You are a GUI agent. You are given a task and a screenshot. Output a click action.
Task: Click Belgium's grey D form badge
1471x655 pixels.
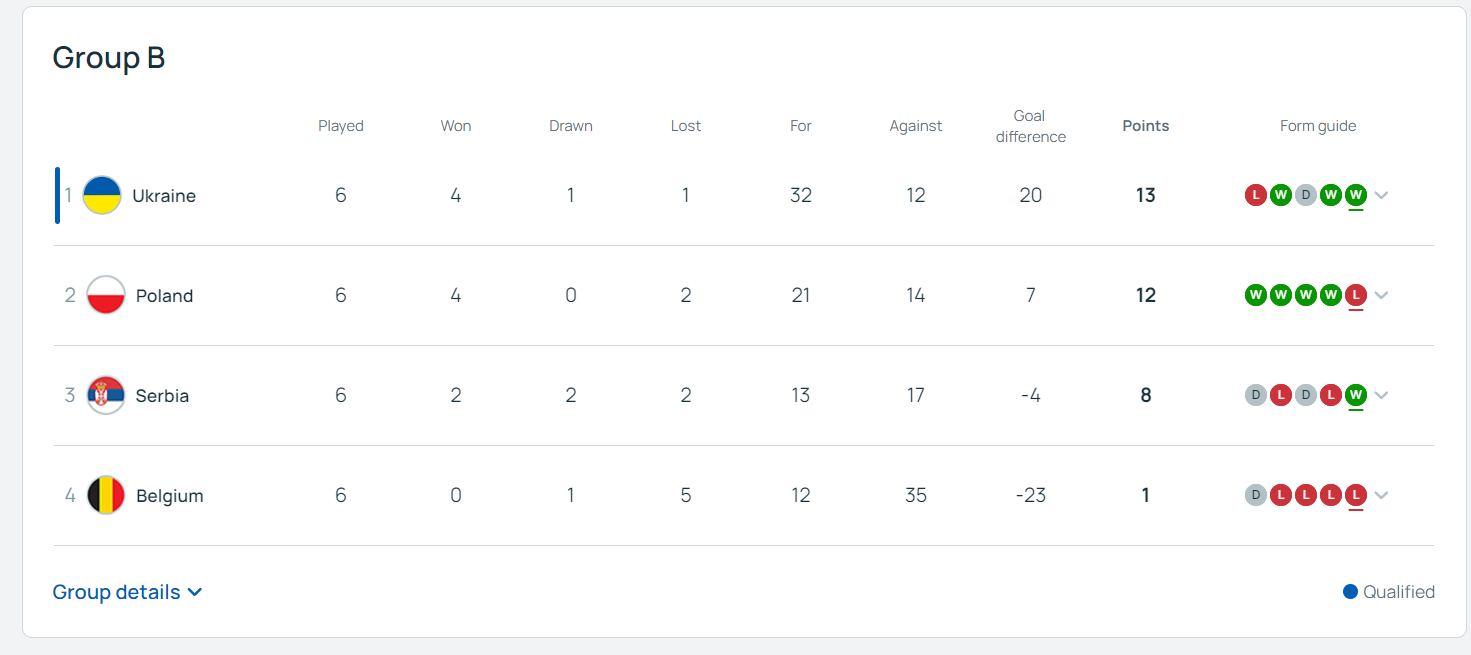[x=1255, y=495]
